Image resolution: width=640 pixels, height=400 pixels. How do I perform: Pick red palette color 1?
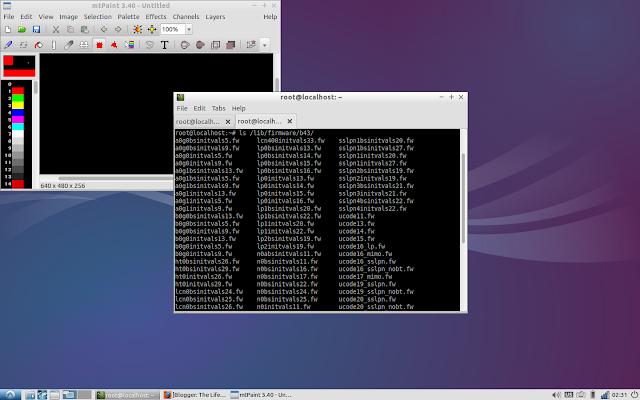(18, 91)
